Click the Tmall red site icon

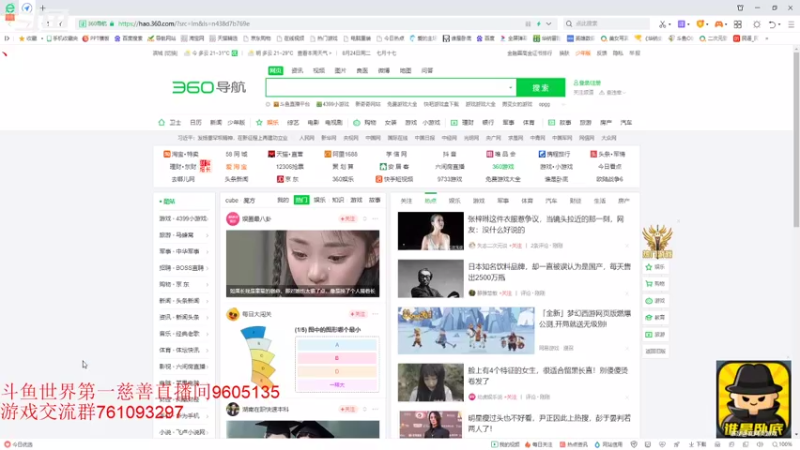click(271, 154)
